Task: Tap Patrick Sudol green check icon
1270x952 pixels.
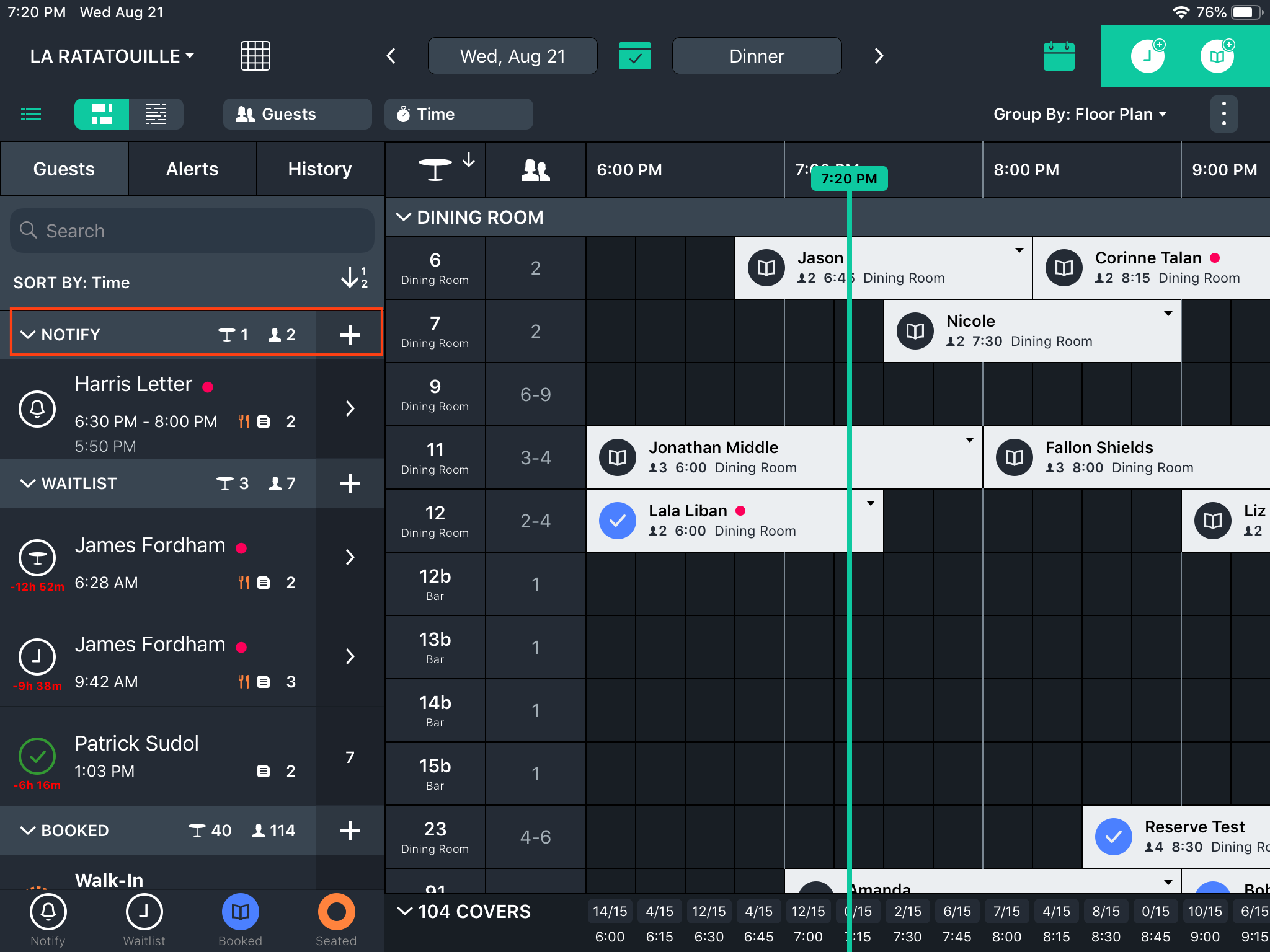Action: tap(37, 756)
